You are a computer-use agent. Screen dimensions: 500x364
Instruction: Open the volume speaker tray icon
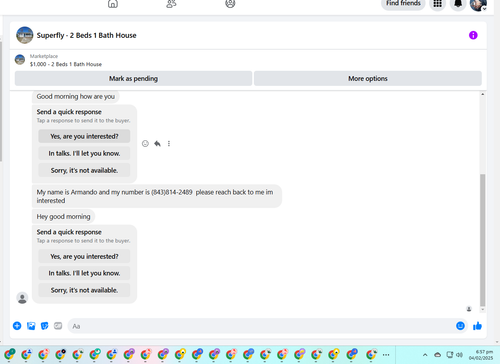pos(460,355)
